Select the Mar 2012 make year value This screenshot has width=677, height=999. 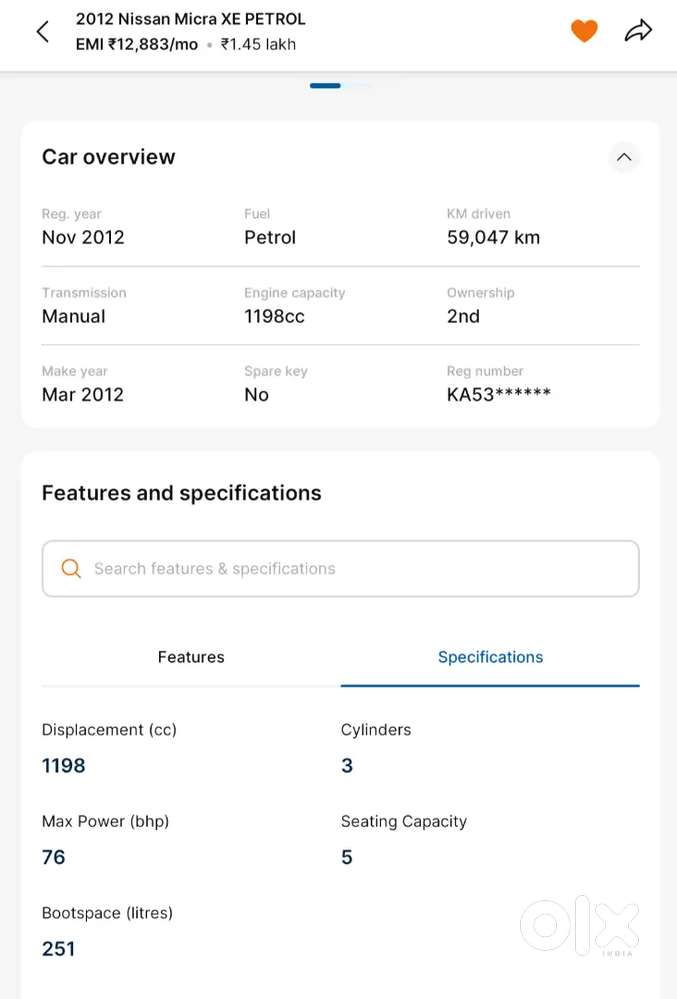[x=83, y=394]
